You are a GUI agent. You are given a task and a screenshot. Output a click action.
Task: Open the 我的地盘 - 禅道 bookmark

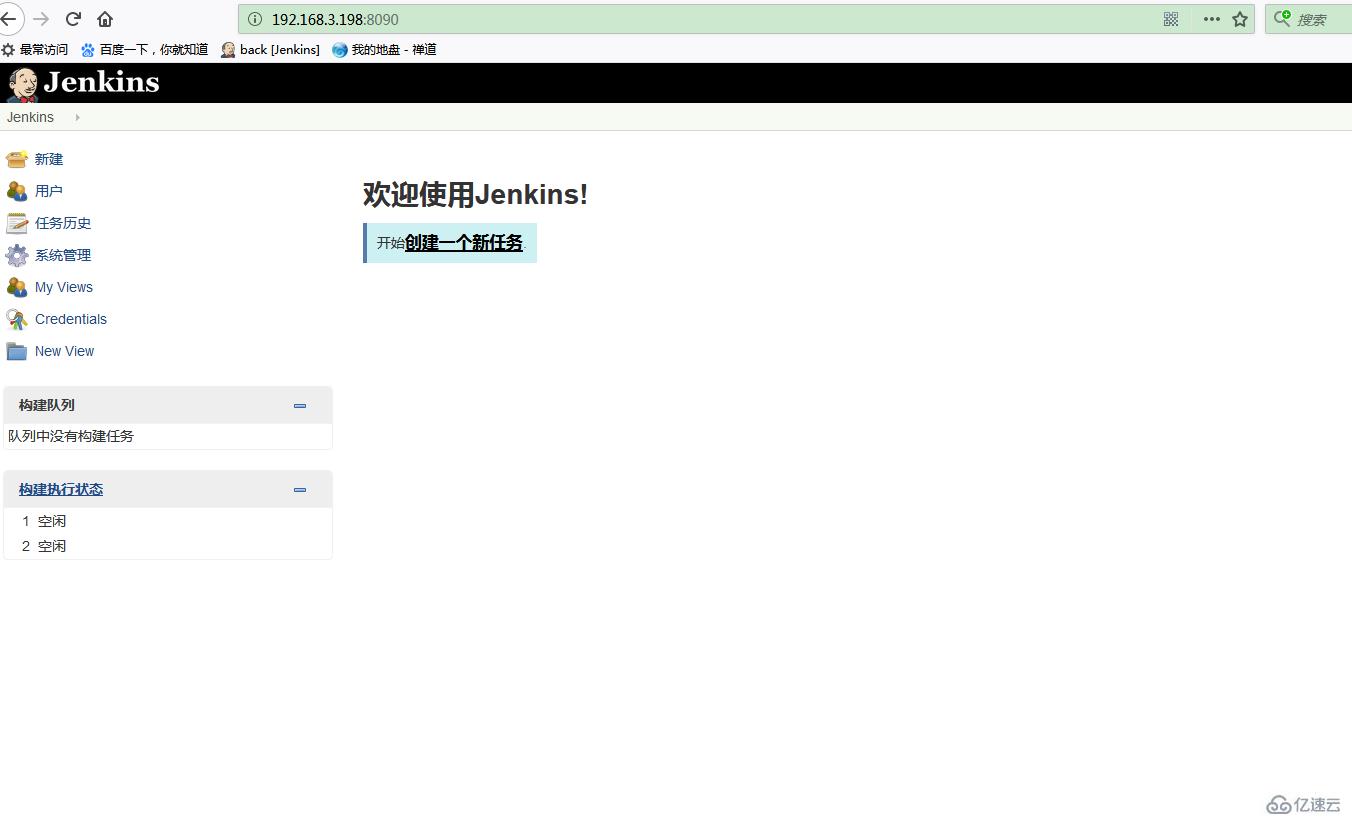pos(385,49)
